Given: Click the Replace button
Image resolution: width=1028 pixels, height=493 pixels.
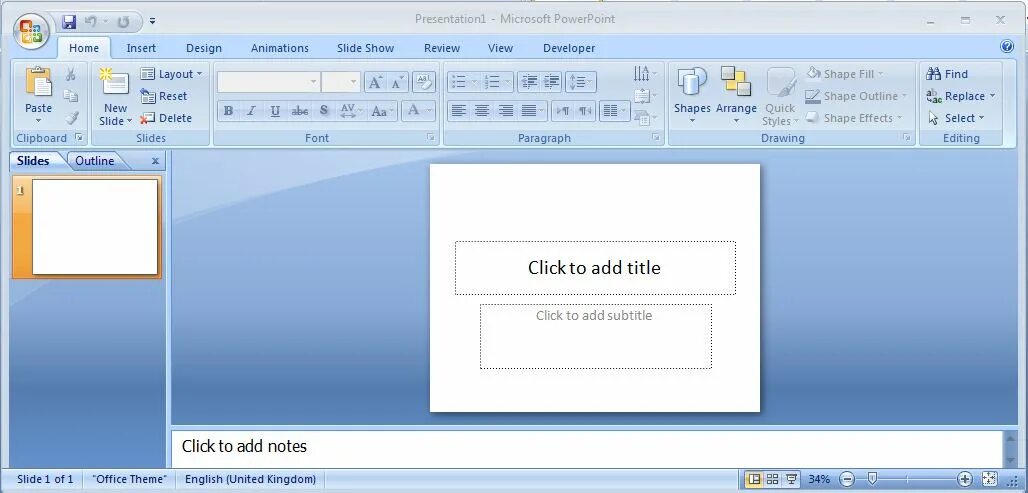Looking at the screenshot, I should click(x=960, y=96).
